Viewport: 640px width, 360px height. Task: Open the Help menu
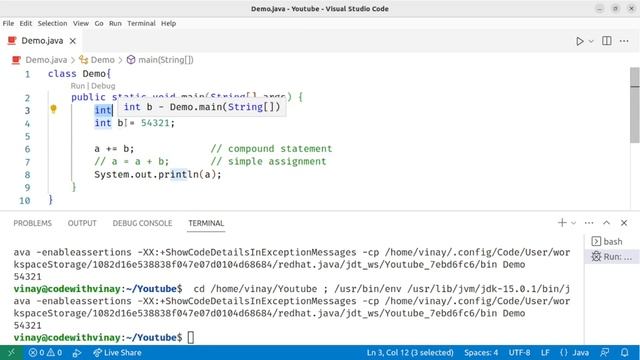coord(168,23)
